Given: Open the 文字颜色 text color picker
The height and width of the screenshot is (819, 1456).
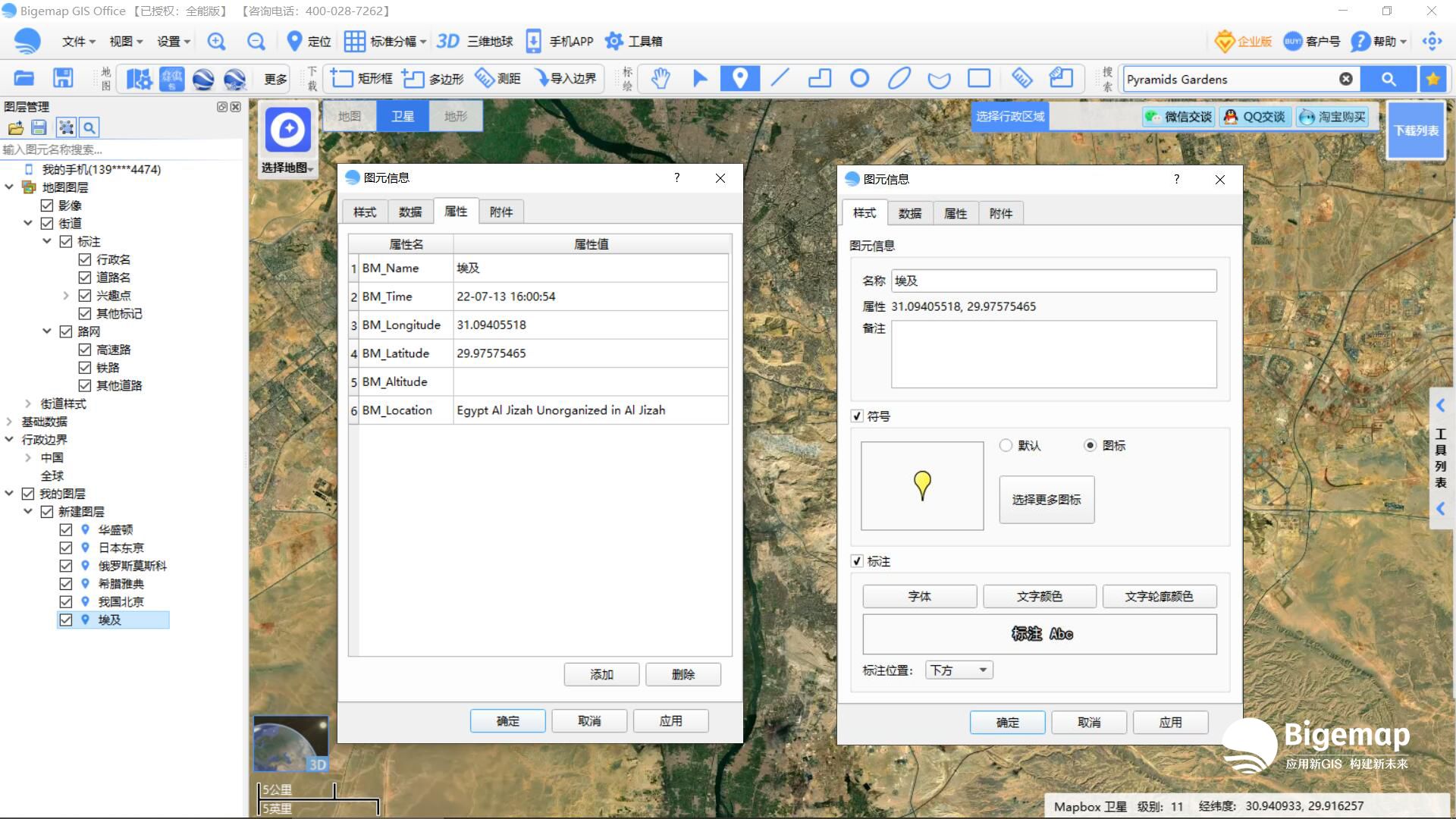Looking at the screenshot, I should [x=1040, y=597].
